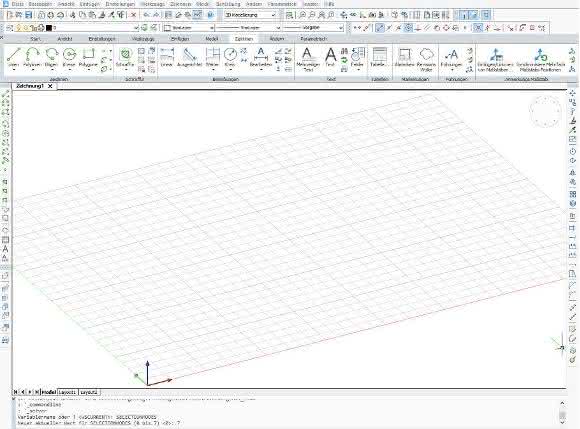Toggle the layer plot printer icon
The width and height of the screenshot is (580, 429).
click(41, 28)
